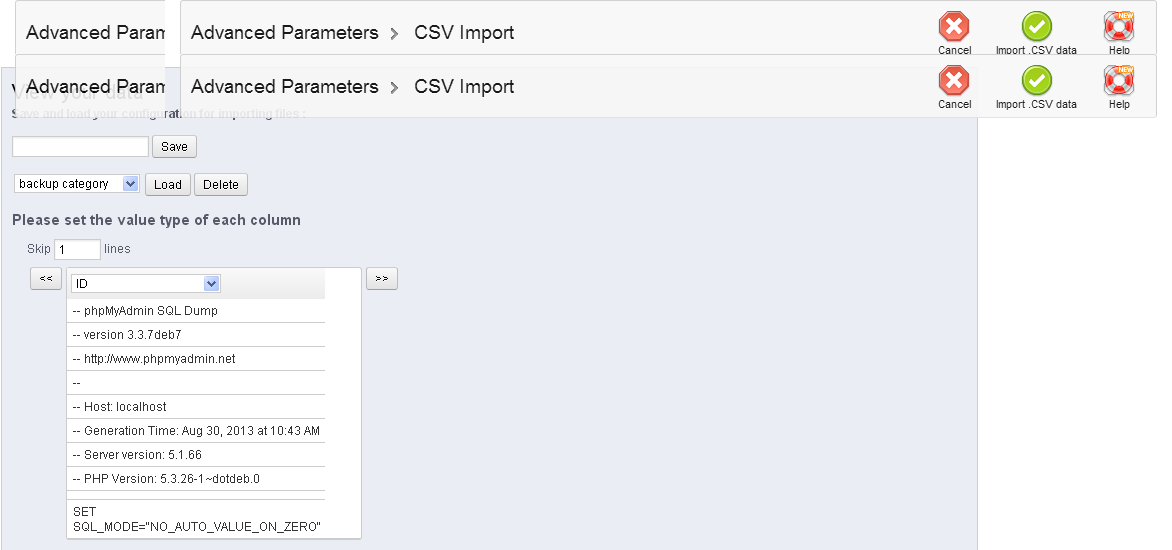Focus the configuration name text field
This screenshot has width=1172, height=550.
(x=80, y=147)
